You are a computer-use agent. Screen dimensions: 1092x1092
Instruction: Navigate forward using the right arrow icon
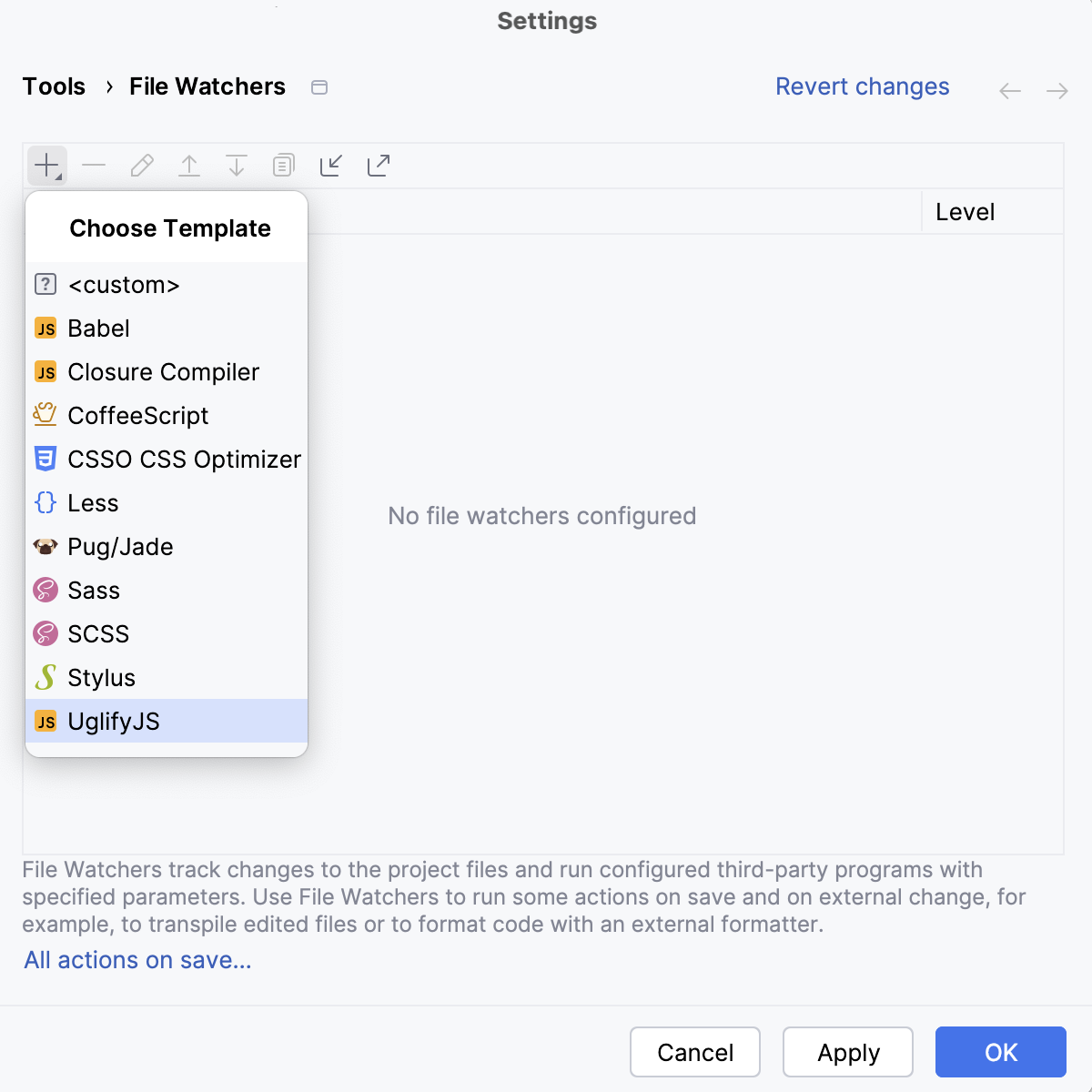(x=1057, y=90)
